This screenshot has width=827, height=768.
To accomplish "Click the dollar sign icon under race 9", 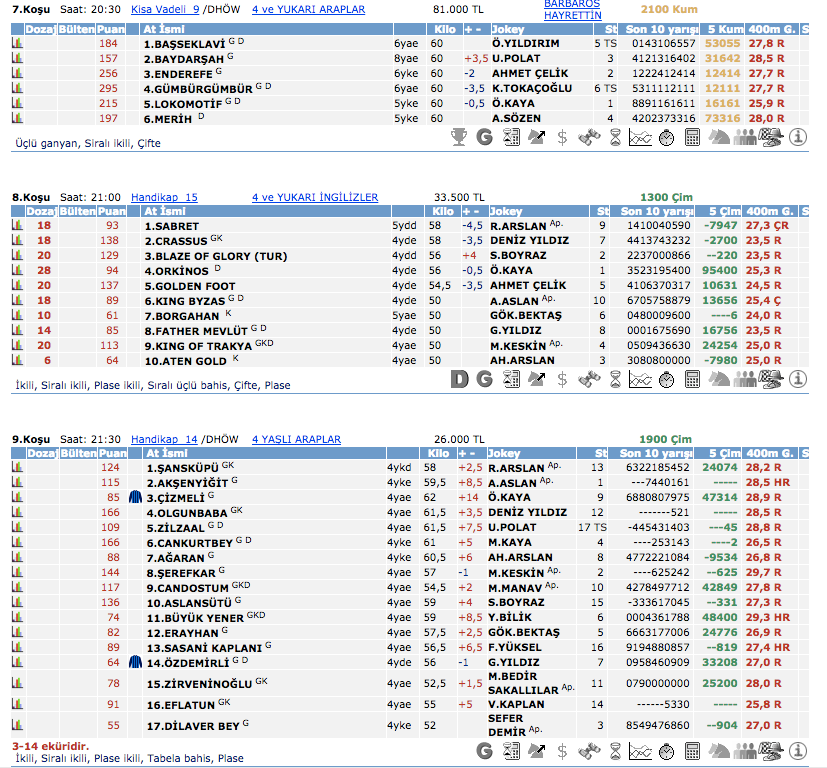I will click(563, 753).
